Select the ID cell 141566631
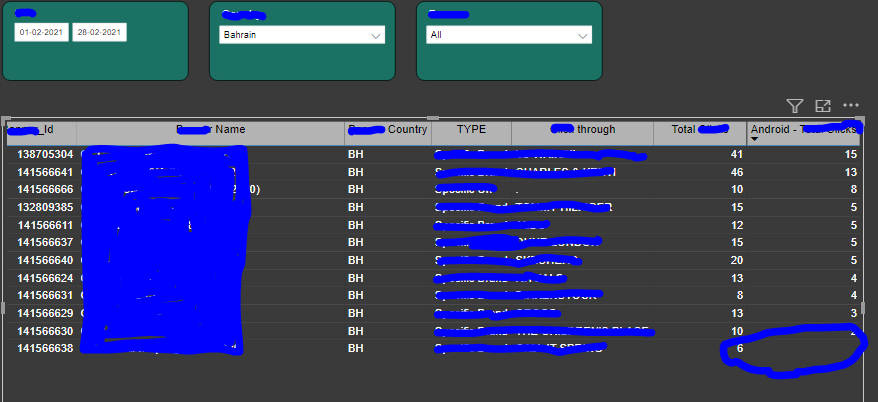 tap(45, 295)
